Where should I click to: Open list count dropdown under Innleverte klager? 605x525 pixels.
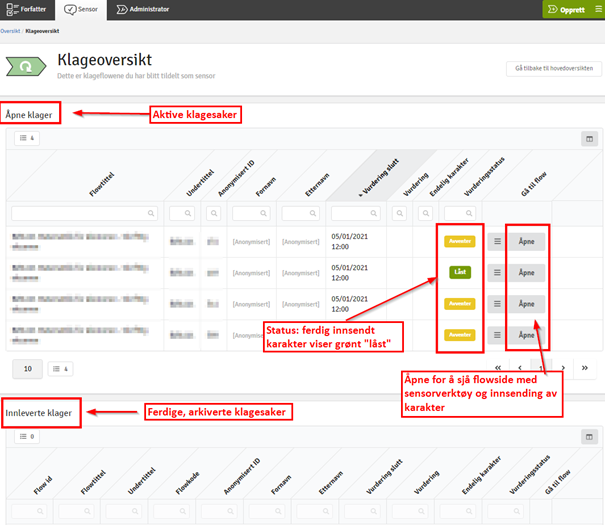28,436
